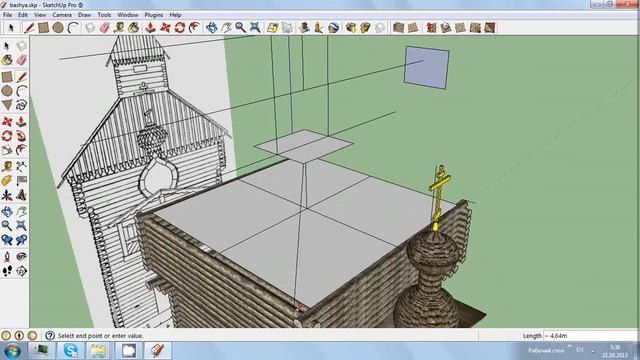Click Make Component icon in top toolbar

click(90, 28)
